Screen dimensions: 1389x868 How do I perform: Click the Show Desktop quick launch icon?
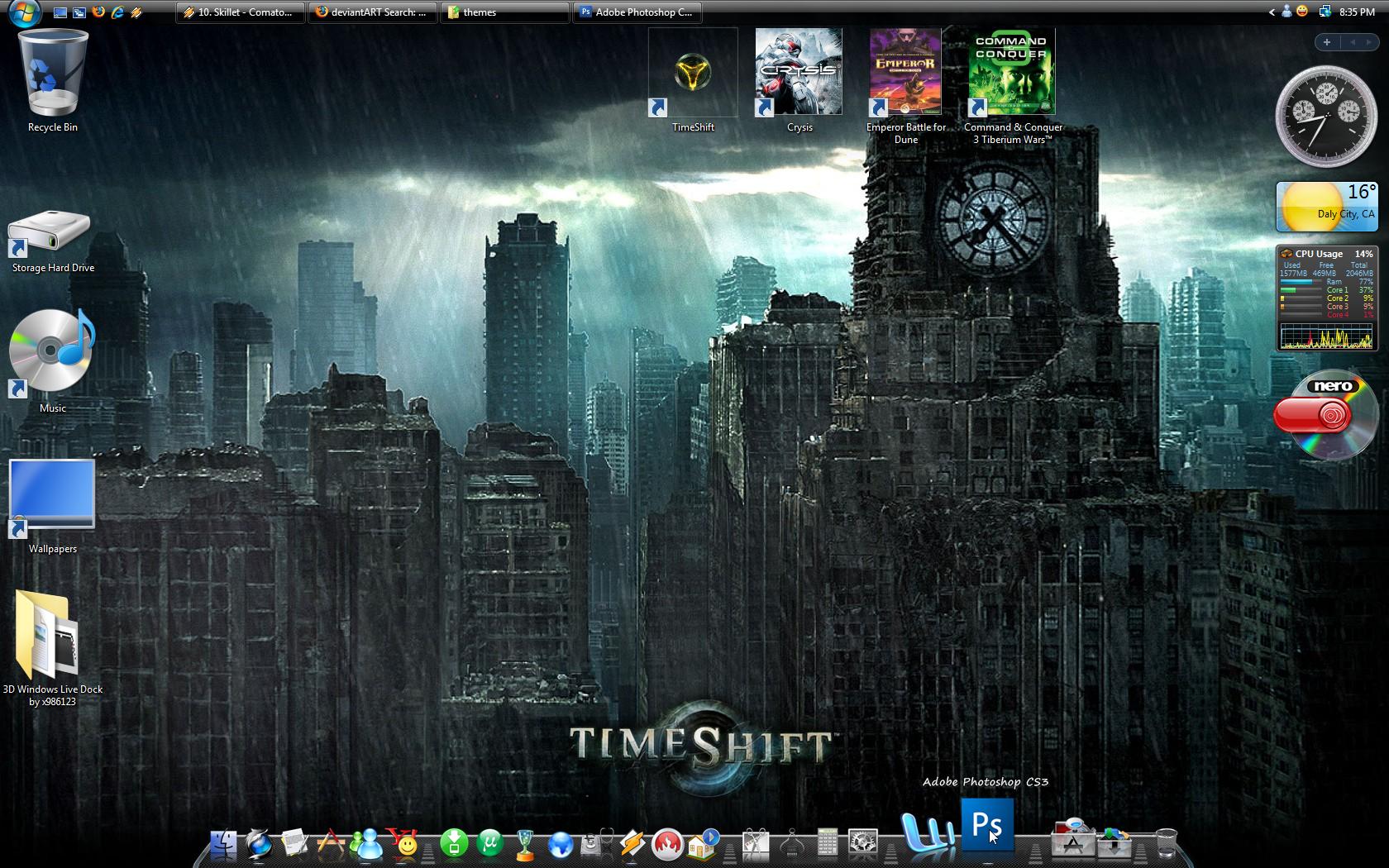tap(60, 12)
